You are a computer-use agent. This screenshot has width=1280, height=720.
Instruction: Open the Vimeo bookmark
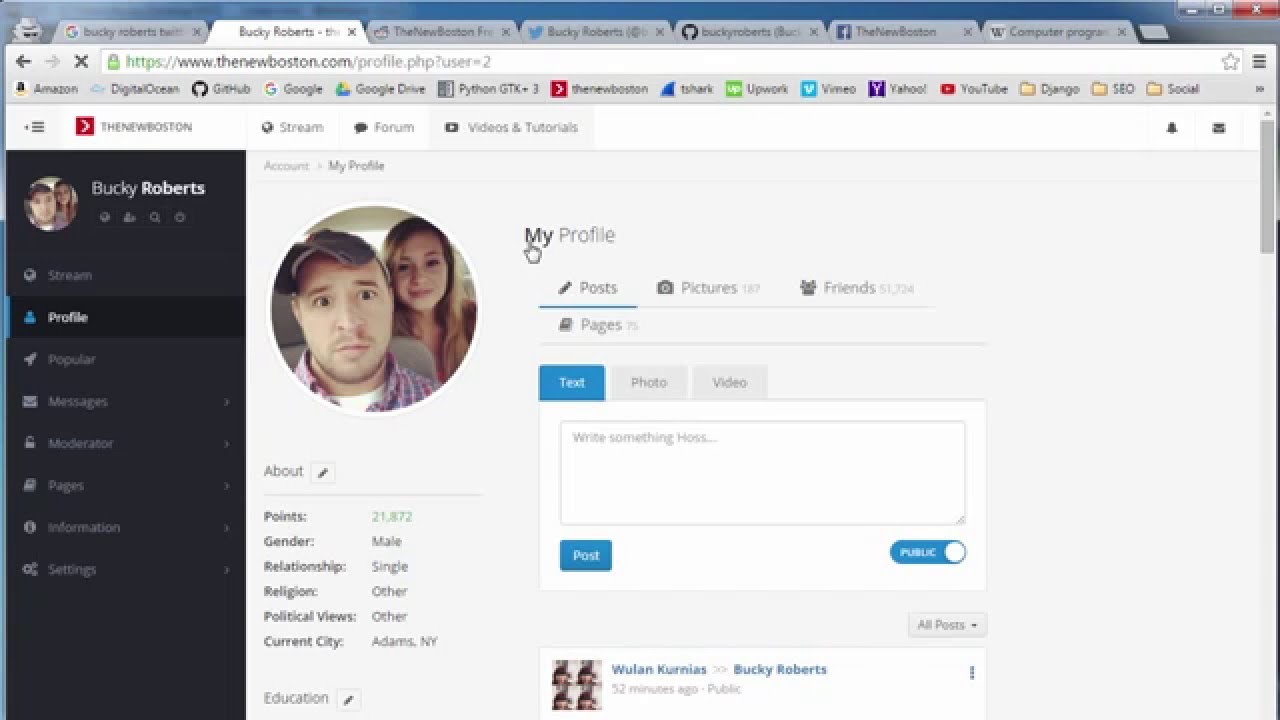point(829,89)
